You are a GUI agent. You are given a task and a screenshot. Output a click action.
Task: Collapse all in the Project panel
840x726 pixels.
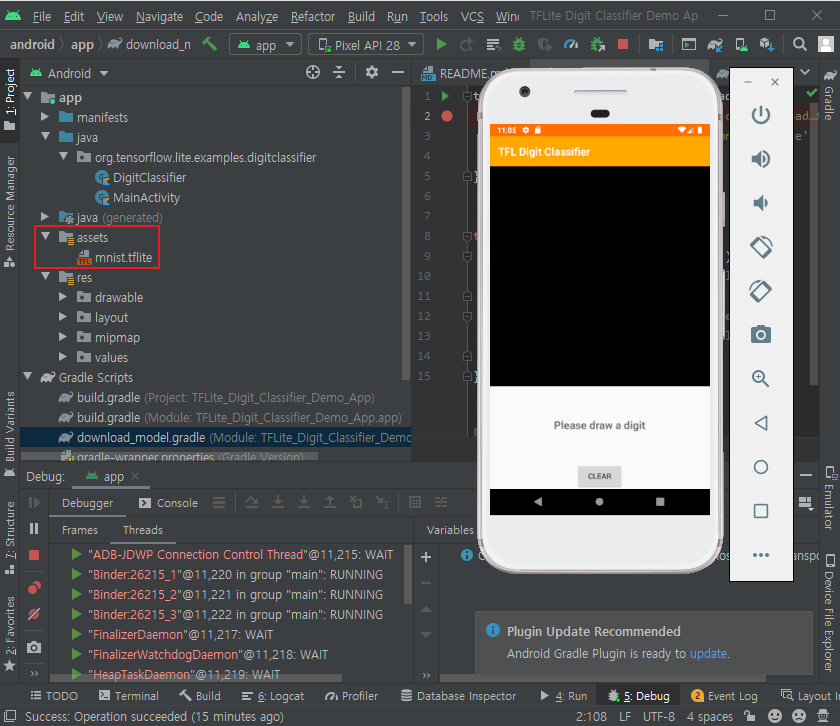339,72
